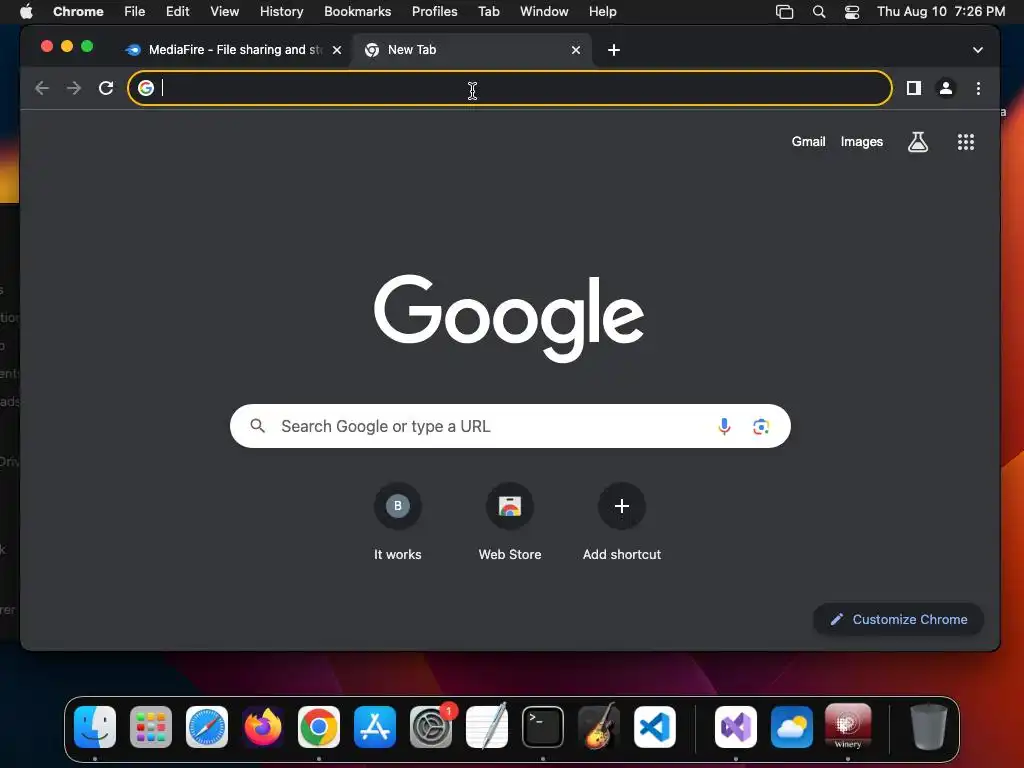Open the Google apps grid
Viewport: 1024px width, 768px height.
click(966, 142)
